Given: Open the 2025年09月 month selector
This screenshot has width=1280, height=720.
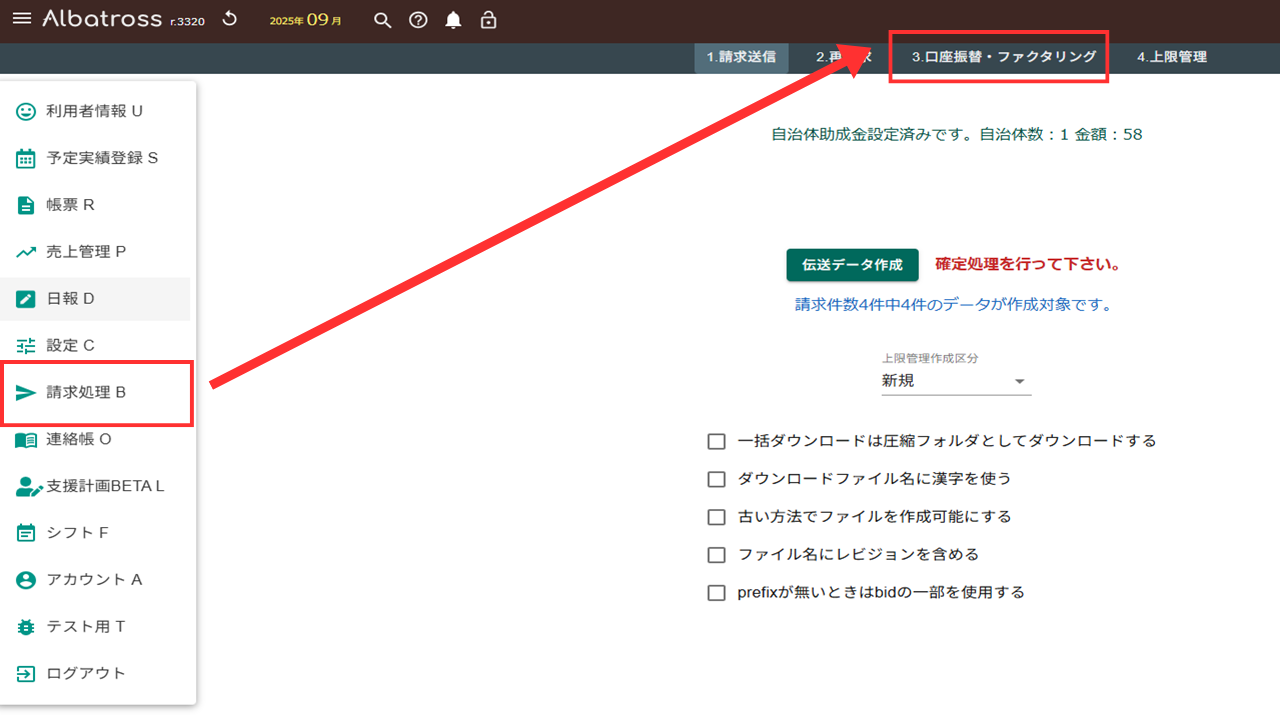Looking at the screenshot, I should pyautogui.click(x=305, y=20).
